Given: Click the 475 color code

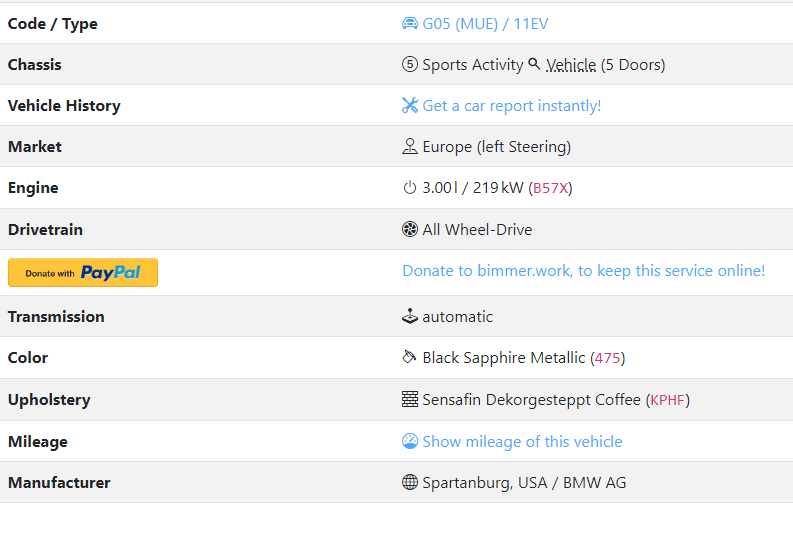Looking at the screenshot, I should pos(607,358).
